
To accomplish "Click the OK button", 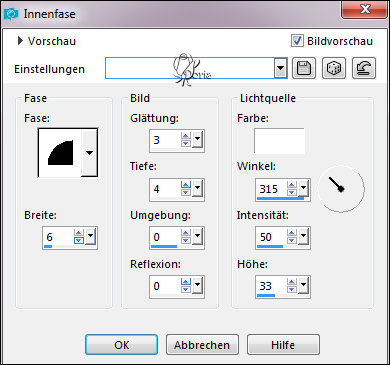I will pyautogui.click(x=121, y=345).
